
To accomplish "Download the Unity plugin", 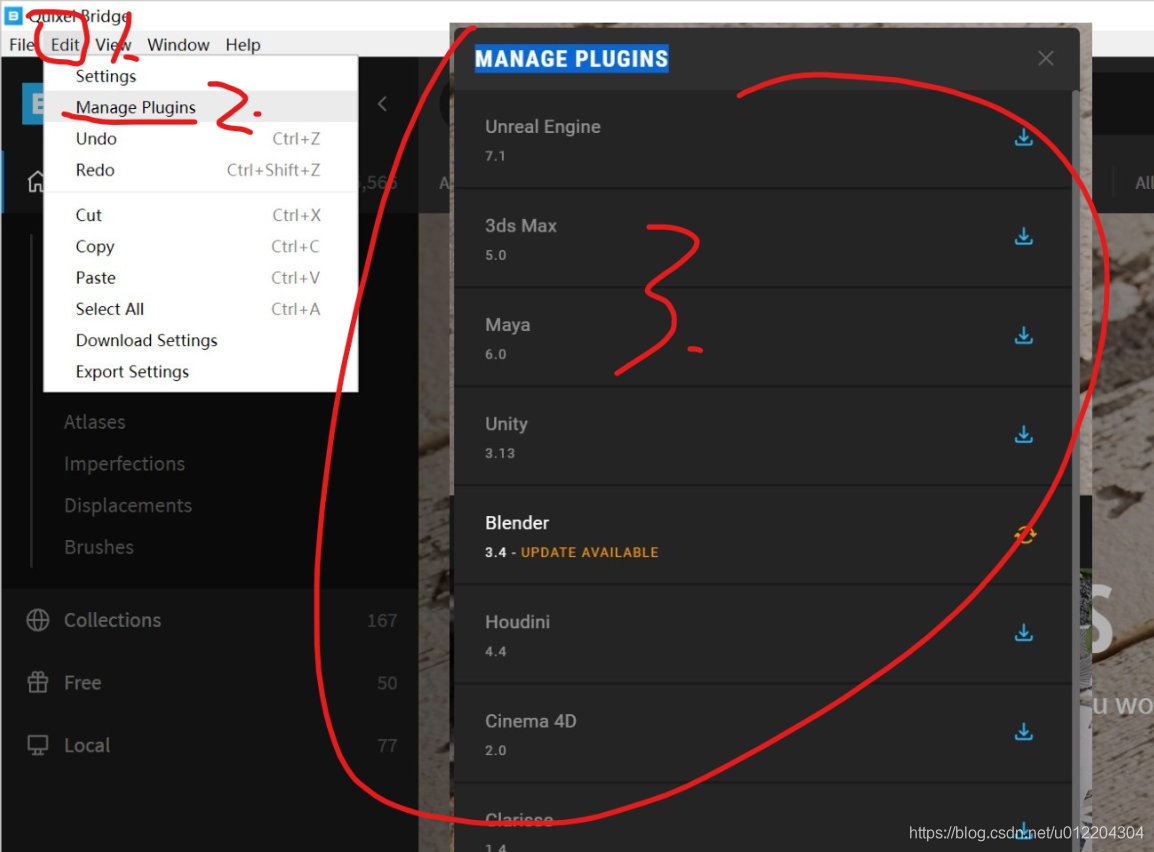I will tap(1023, 434).
